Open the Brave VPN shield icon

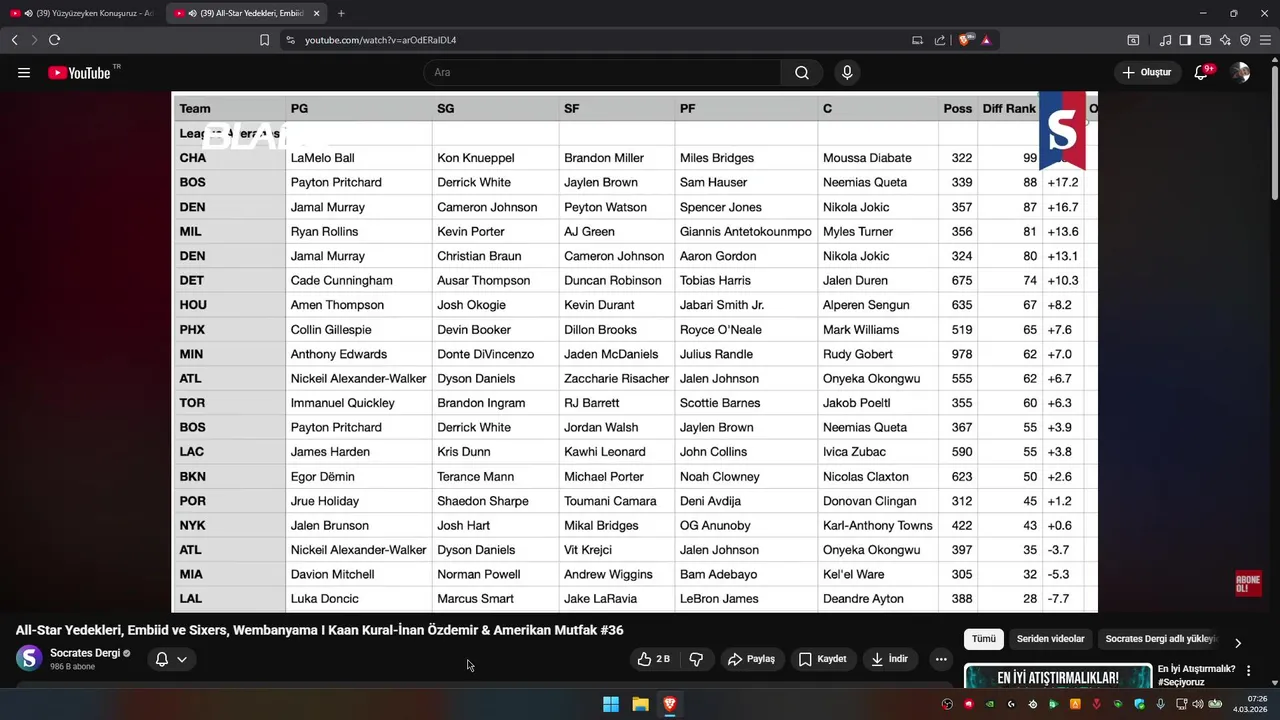click(x=1245, y=40)
